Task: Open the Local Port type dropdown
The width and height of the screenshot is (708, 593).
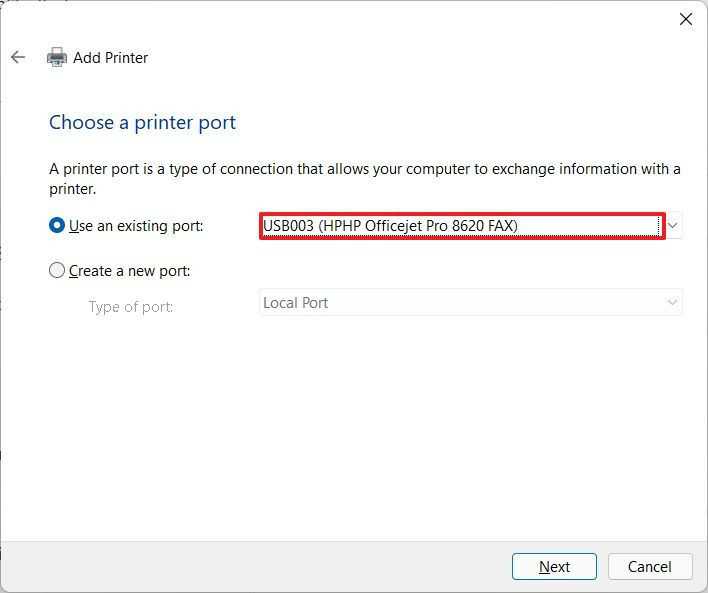Action: click(470, 303)
